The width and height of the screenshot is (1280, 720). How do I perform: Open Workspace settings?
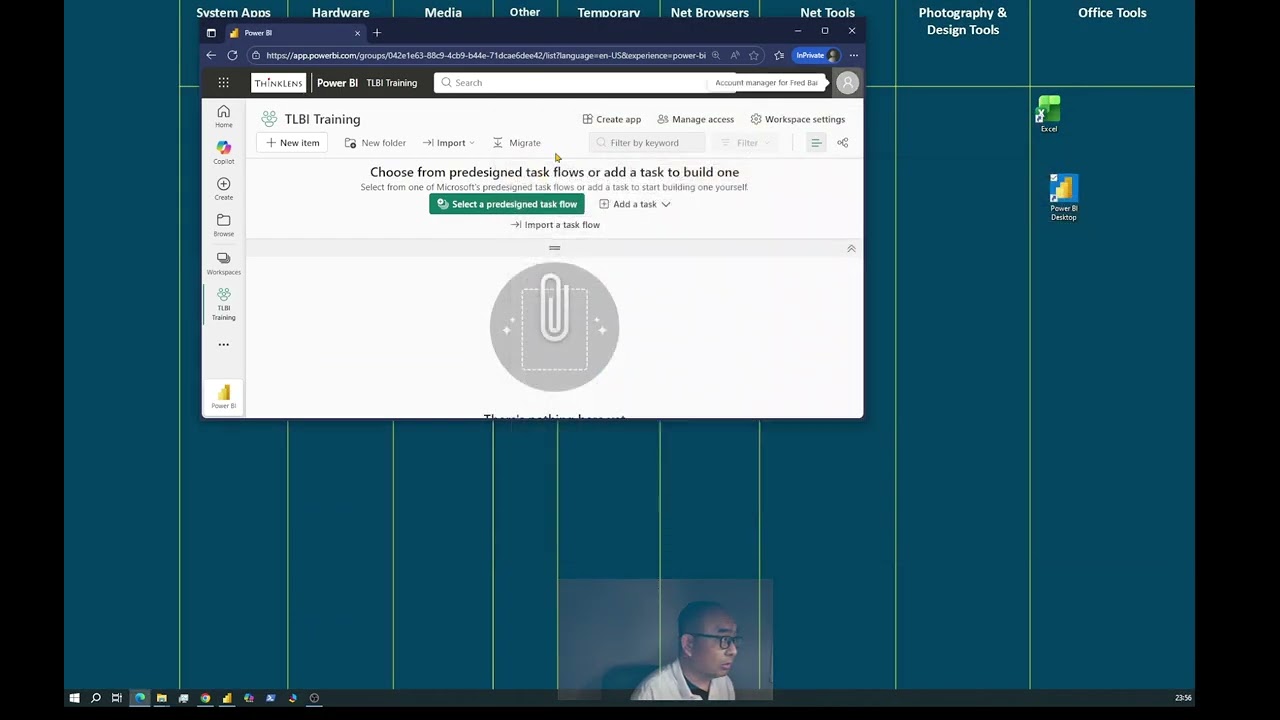point(797,119)
